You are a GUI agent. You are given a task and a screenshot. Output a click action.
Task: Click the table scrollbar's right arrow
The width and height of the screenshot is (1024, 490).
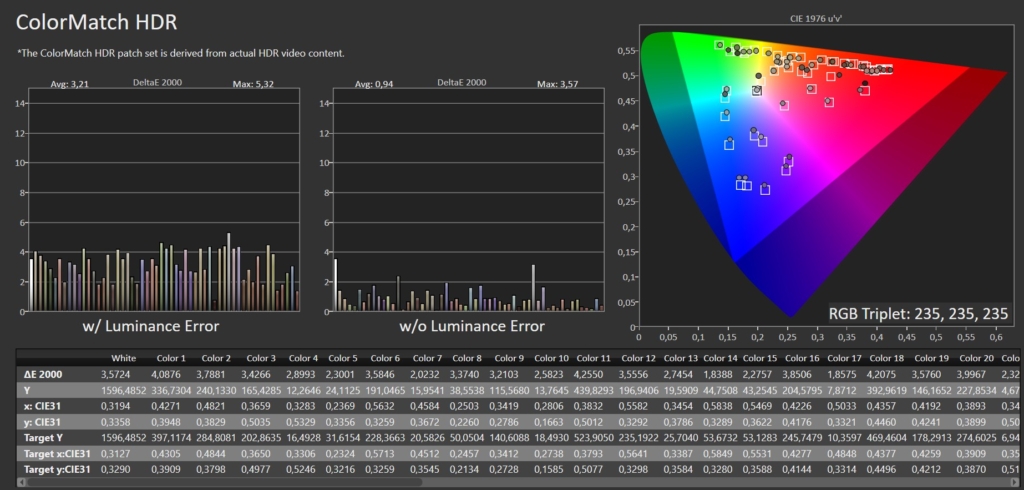pos(1015,483)
